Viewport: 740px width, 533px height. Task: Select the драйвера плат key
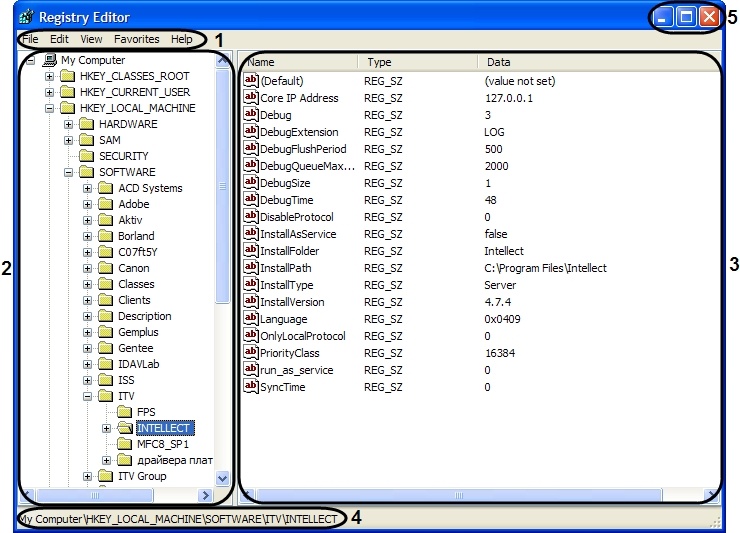click(175, 460)
